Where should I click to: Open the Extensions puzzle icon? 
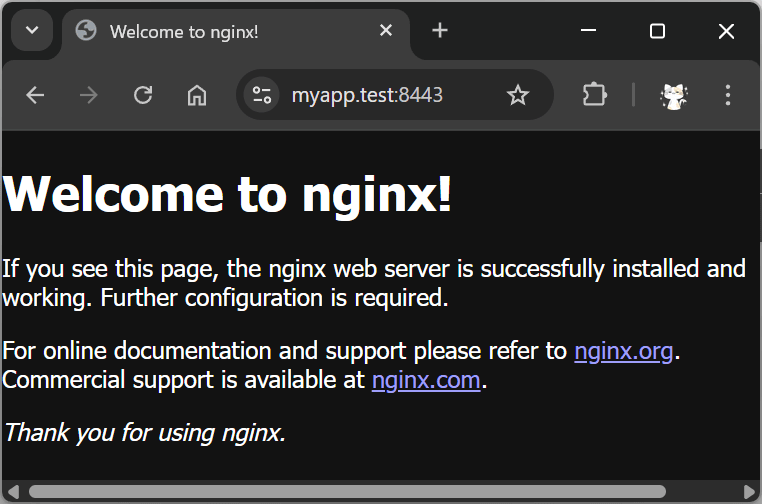click(594, 95)
